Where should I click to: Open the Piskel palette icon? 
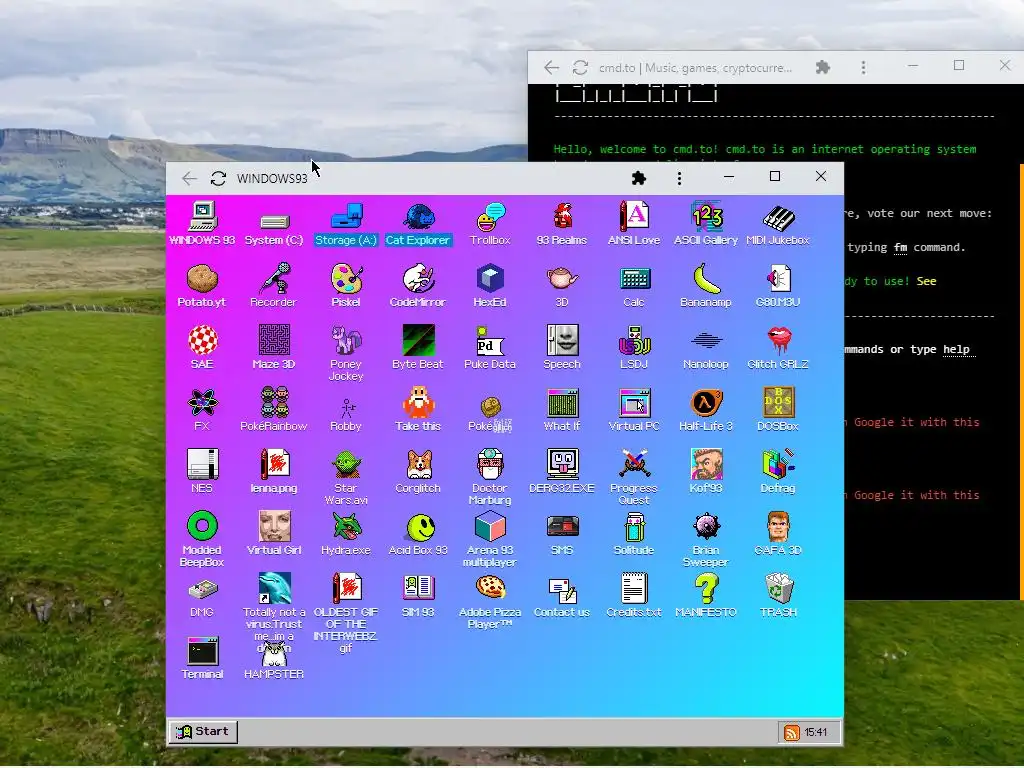click(x=346, y=279)
